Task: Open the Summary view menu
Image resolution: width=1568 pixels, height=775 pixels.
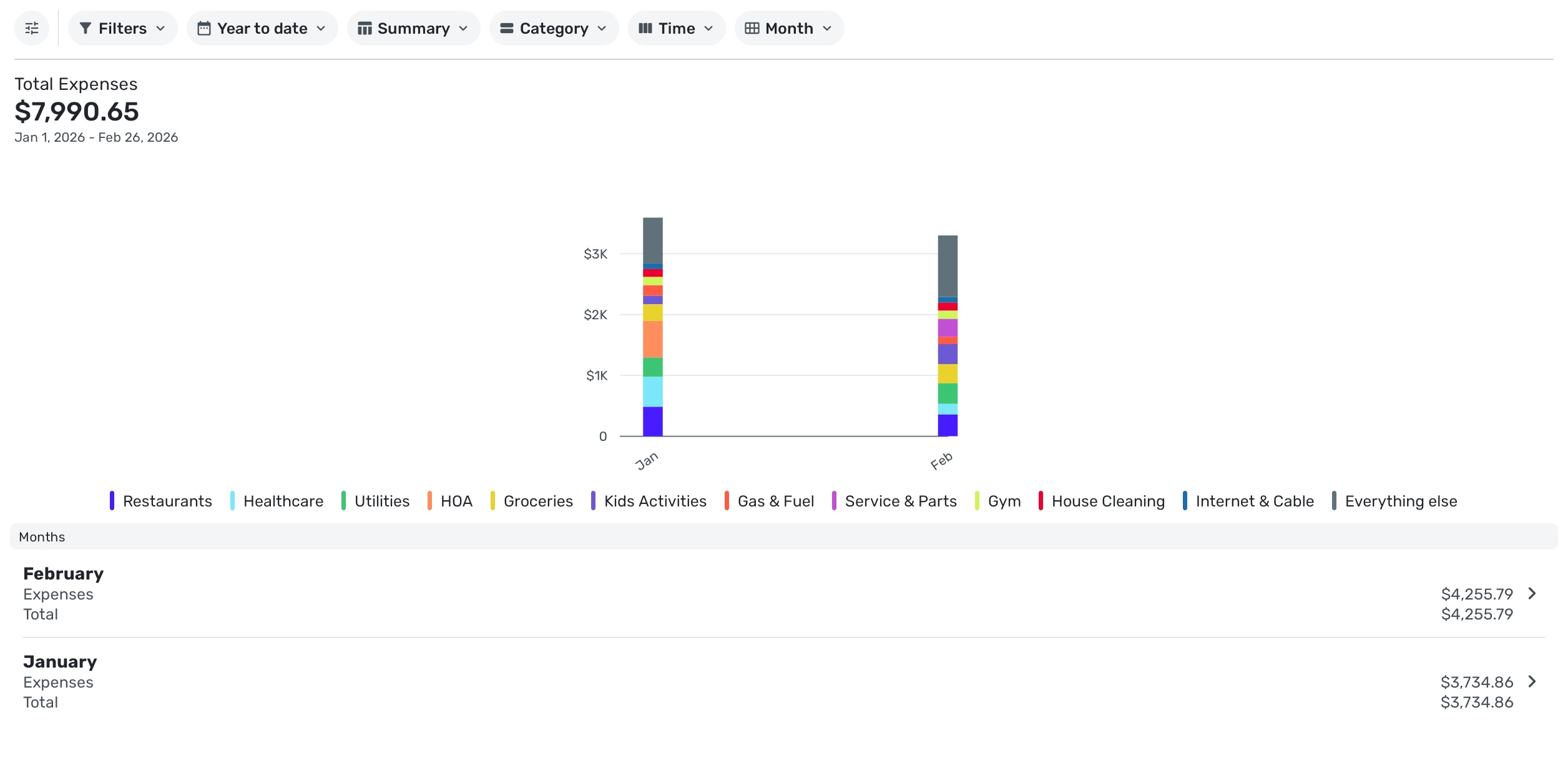Action: click(x=413, y=28)
